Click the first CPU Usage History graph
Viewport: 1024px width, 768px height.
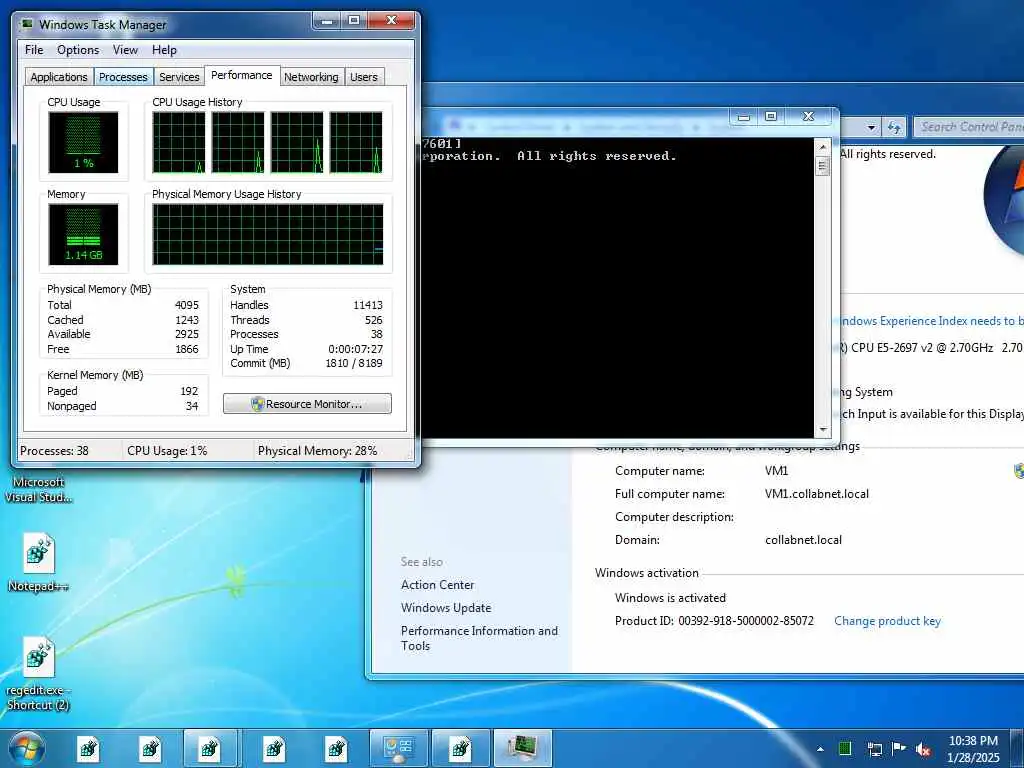pyautogui.click(x=179, y=142)
